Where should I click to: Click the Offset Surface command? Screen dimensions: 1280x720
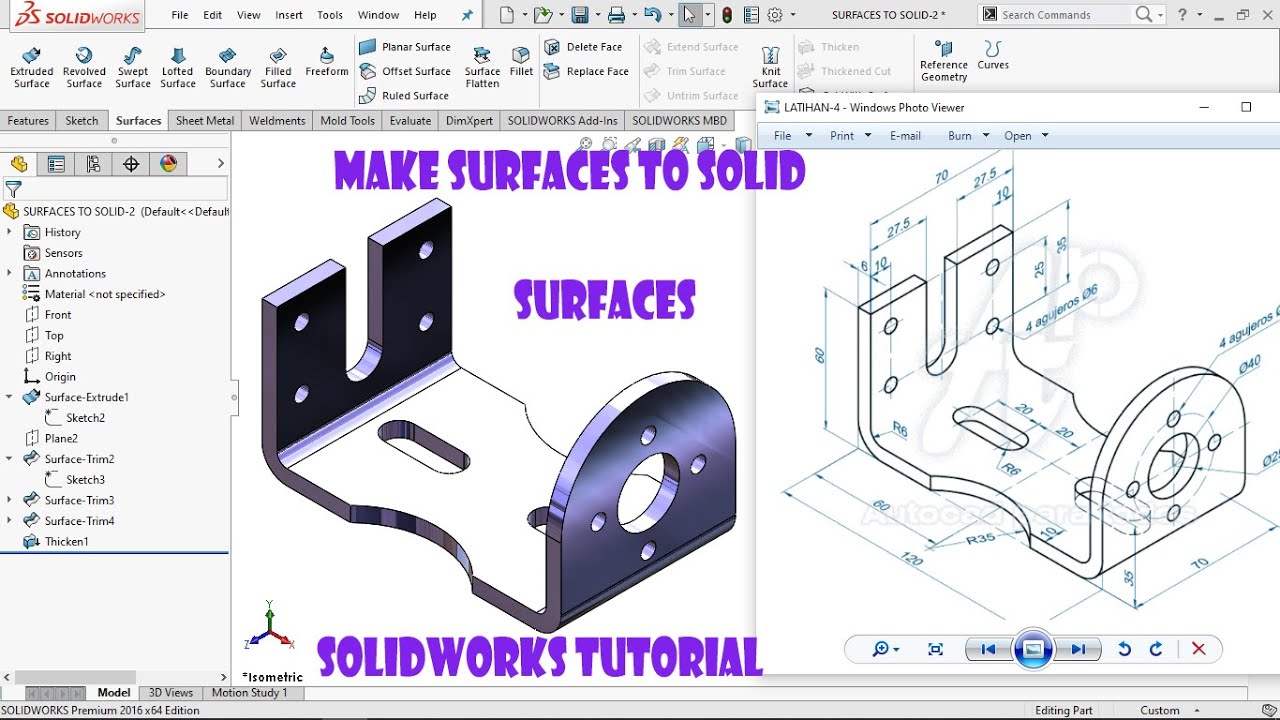[x=405, y=71]
